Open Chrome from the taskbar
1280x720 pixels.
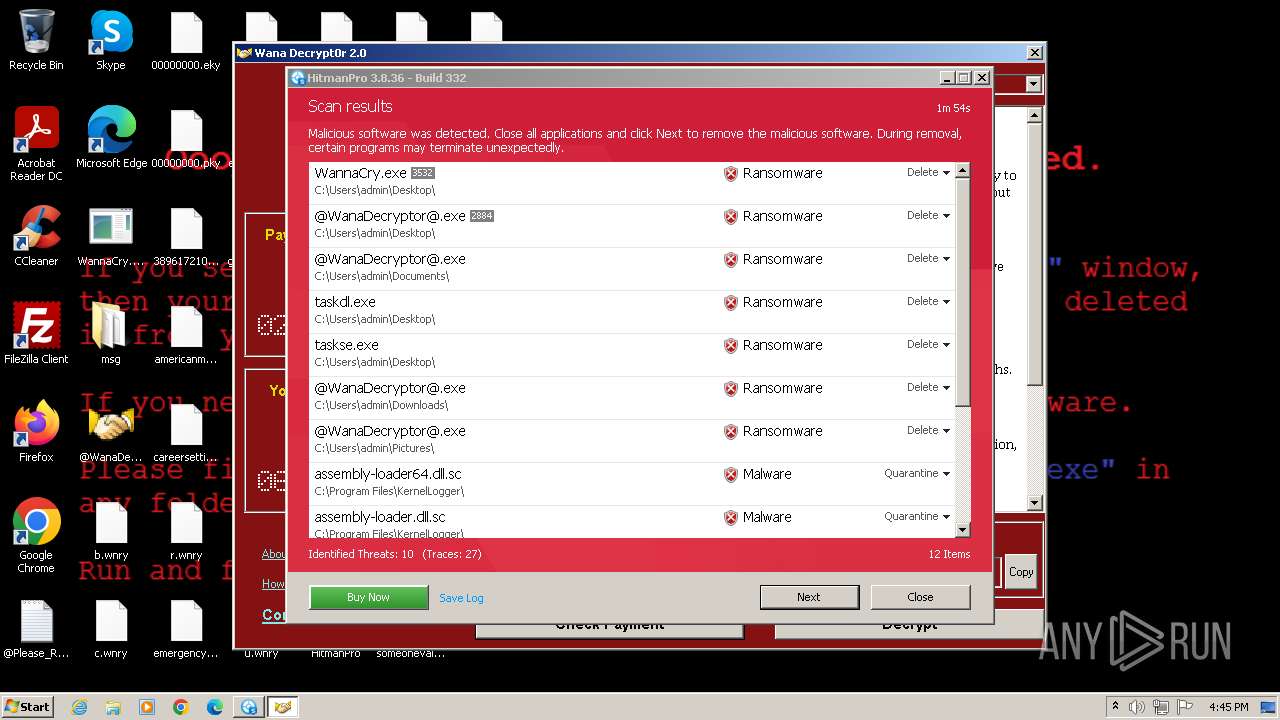pyautogui.click(x=181, y=707)
